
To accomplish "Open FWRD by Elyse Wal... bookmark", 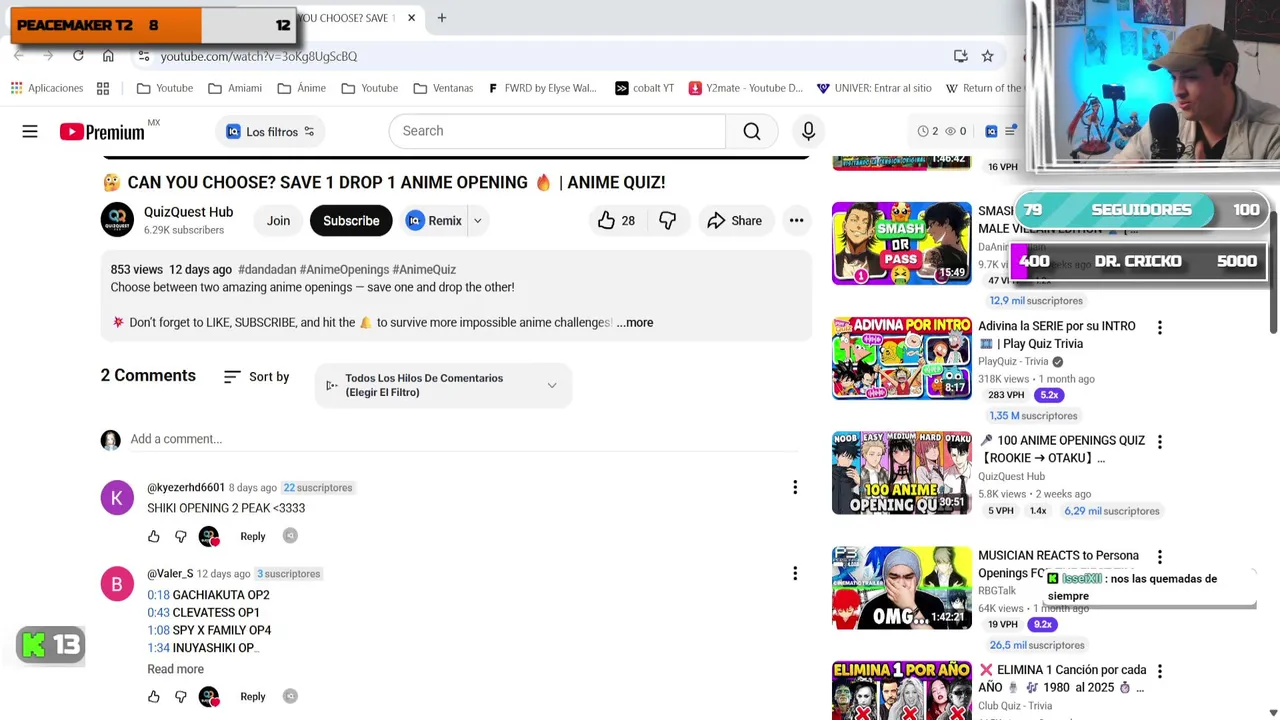I will (541, 88).
